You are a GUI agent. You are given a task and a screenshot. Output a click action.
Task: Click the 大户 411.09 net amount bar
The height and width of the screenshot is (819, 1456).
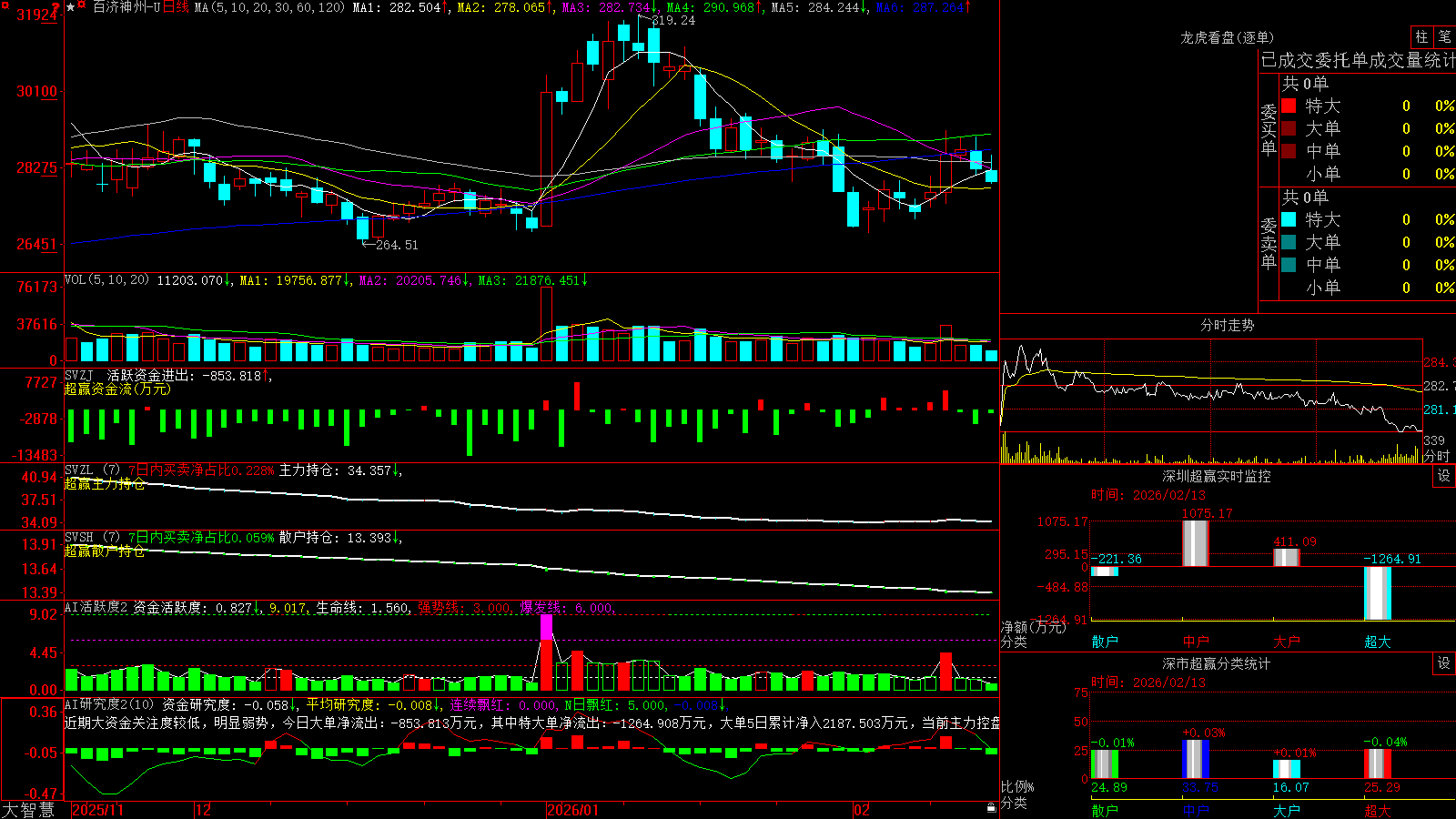point(1287,557)
